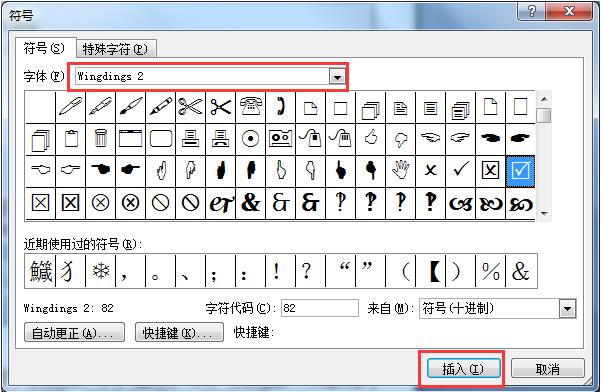This screenshot has height=392, width=602.
Task: Select the window frame symbol
Action: 131,139
